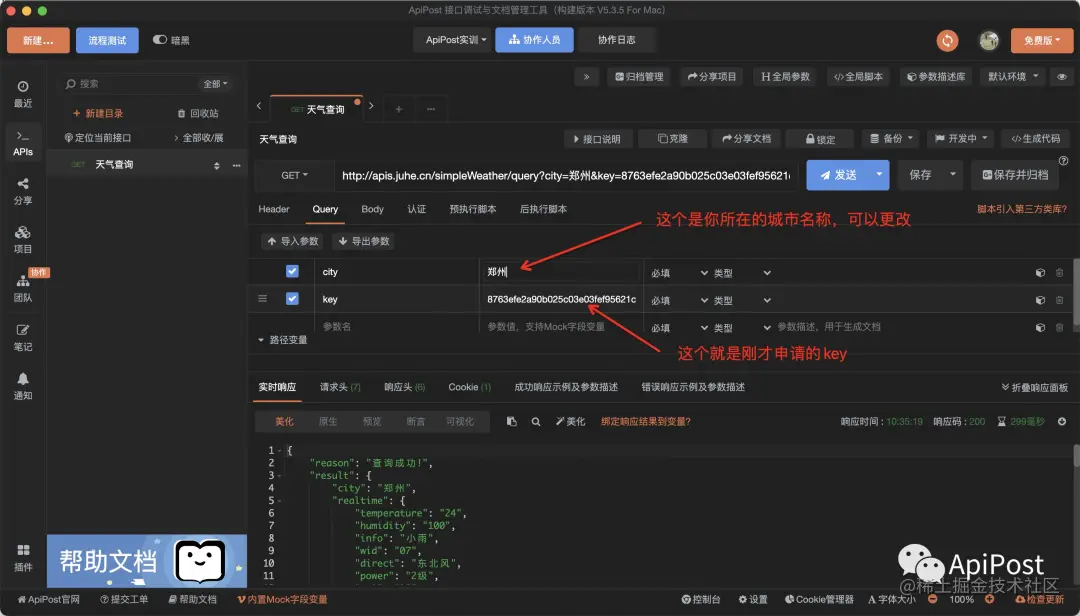
Task: Toggle the 暗黑 dark mode switch
Action: 160,40
